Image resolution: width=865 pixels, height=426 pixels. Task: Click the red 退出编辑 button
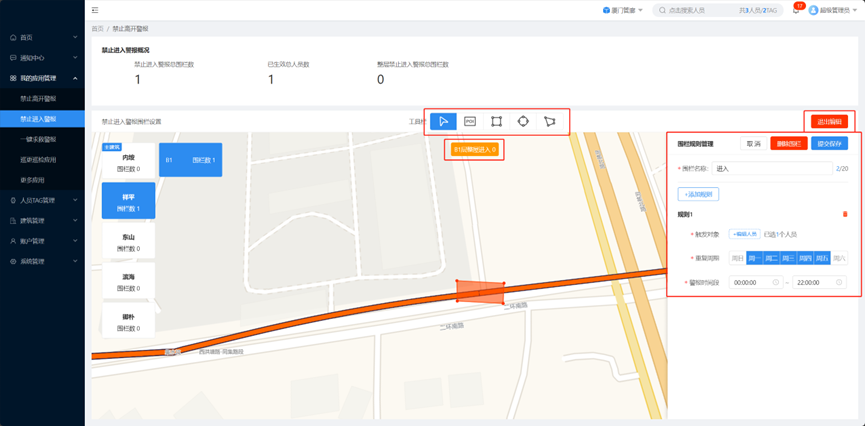pos(831,122)
